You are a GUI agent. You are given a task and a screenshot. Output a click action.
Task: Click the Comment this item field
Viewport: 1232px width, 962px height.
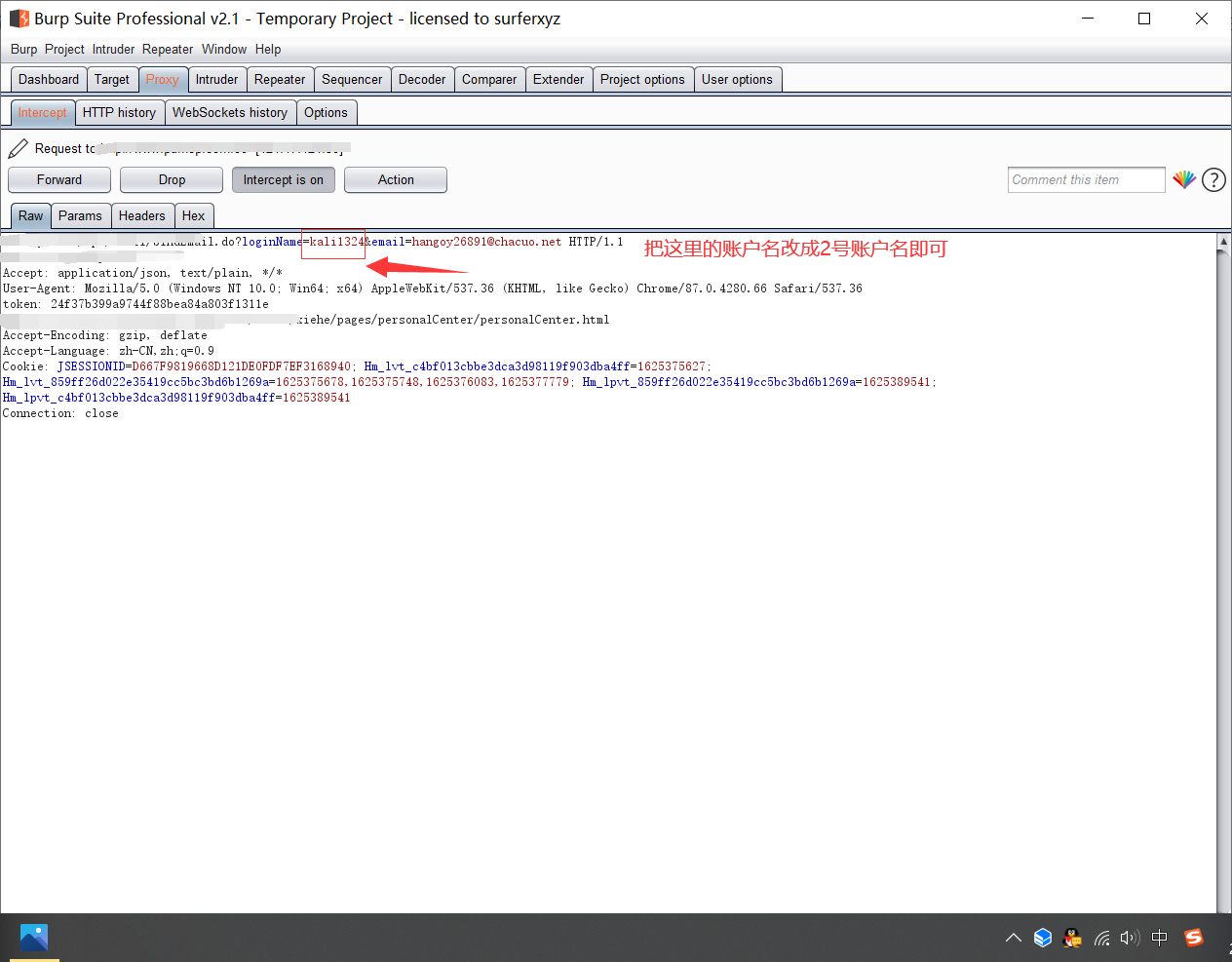tap(1087, 180)
